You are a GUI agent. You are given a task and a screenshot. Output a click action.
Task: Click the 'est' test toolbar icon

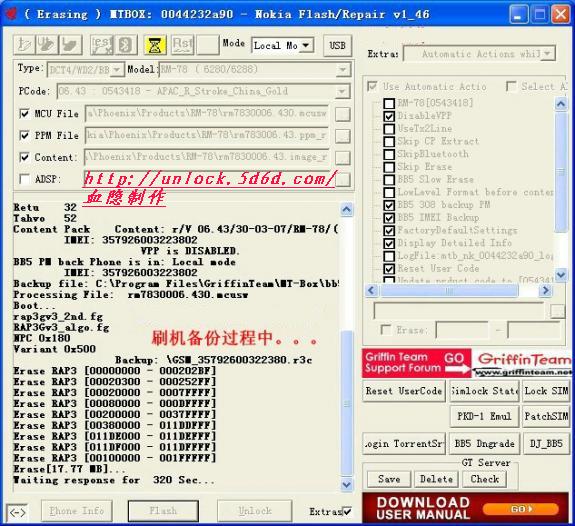pyautogui.click(x=102, y=45)
